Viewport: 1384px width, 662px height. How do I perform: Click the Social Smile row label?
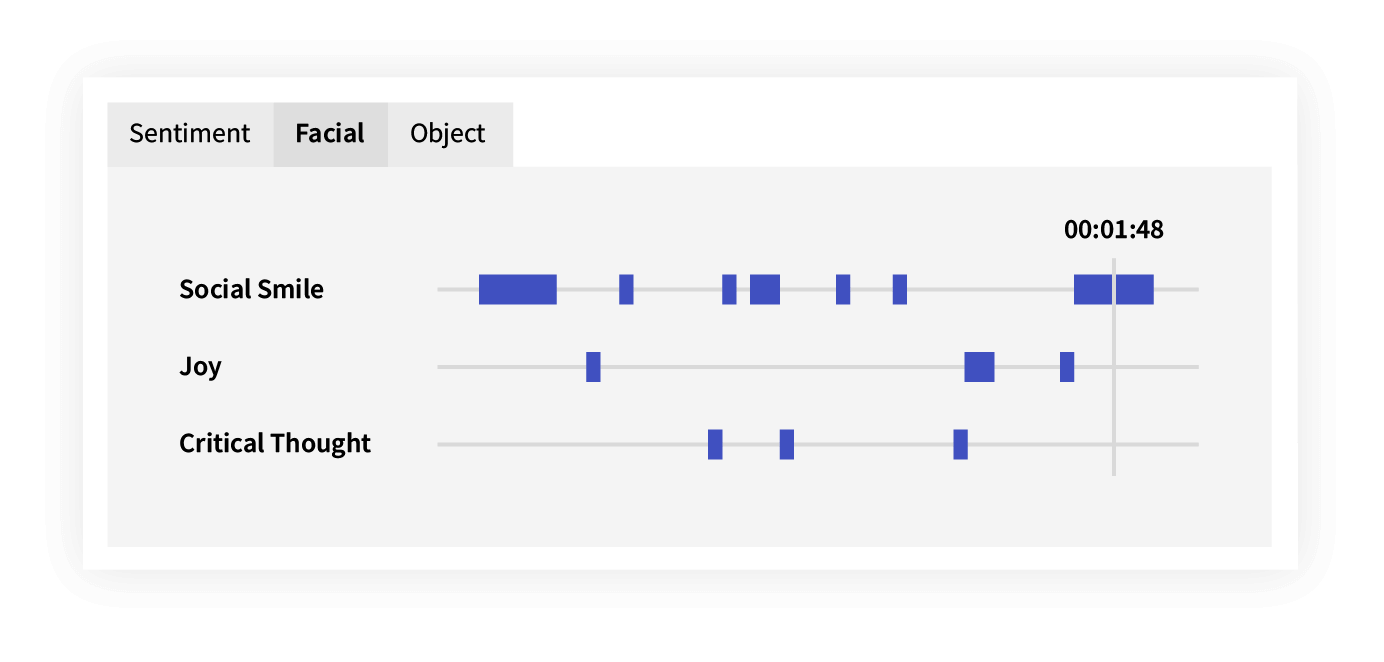pos(251,289)
